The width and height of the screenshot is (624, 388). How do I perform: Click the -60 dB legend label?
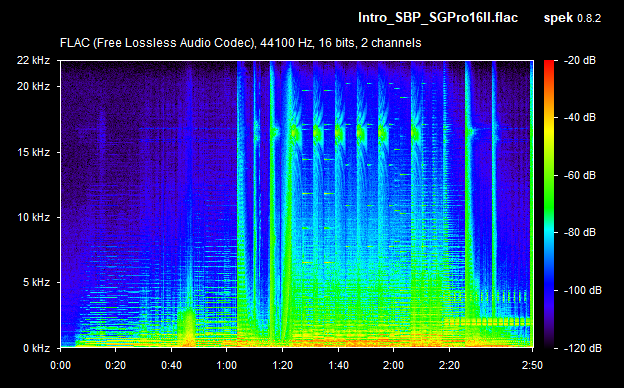pyautogui.click(x=580, y=175)
